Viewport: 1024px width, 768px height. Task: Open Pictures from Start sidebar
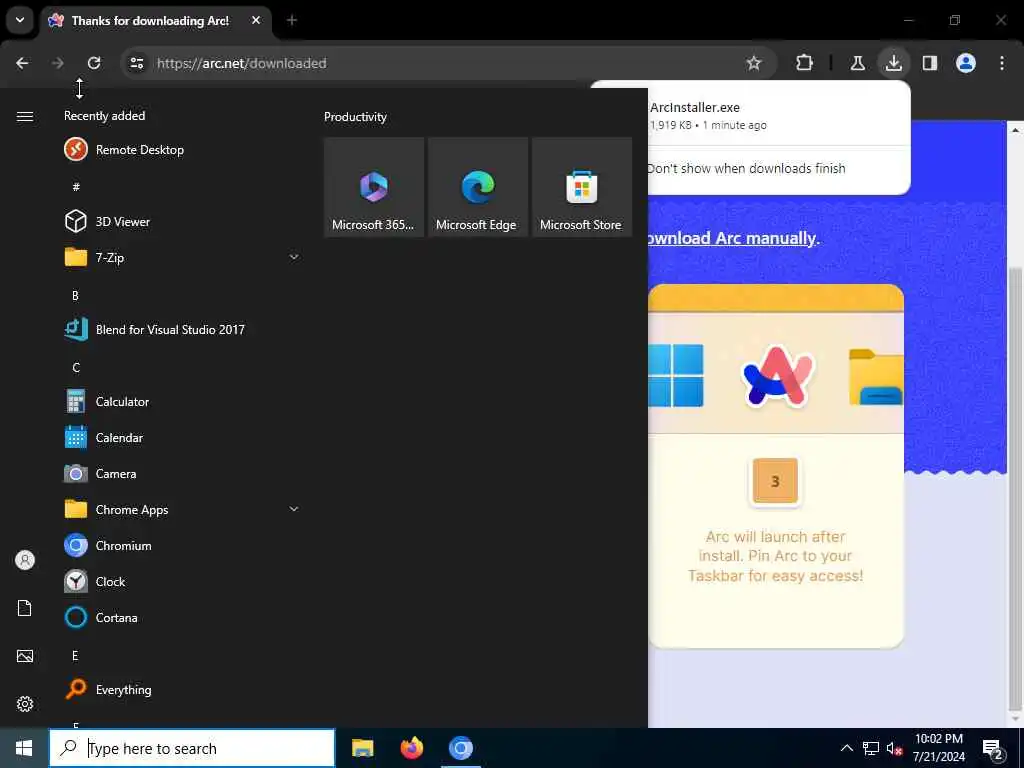25,656
